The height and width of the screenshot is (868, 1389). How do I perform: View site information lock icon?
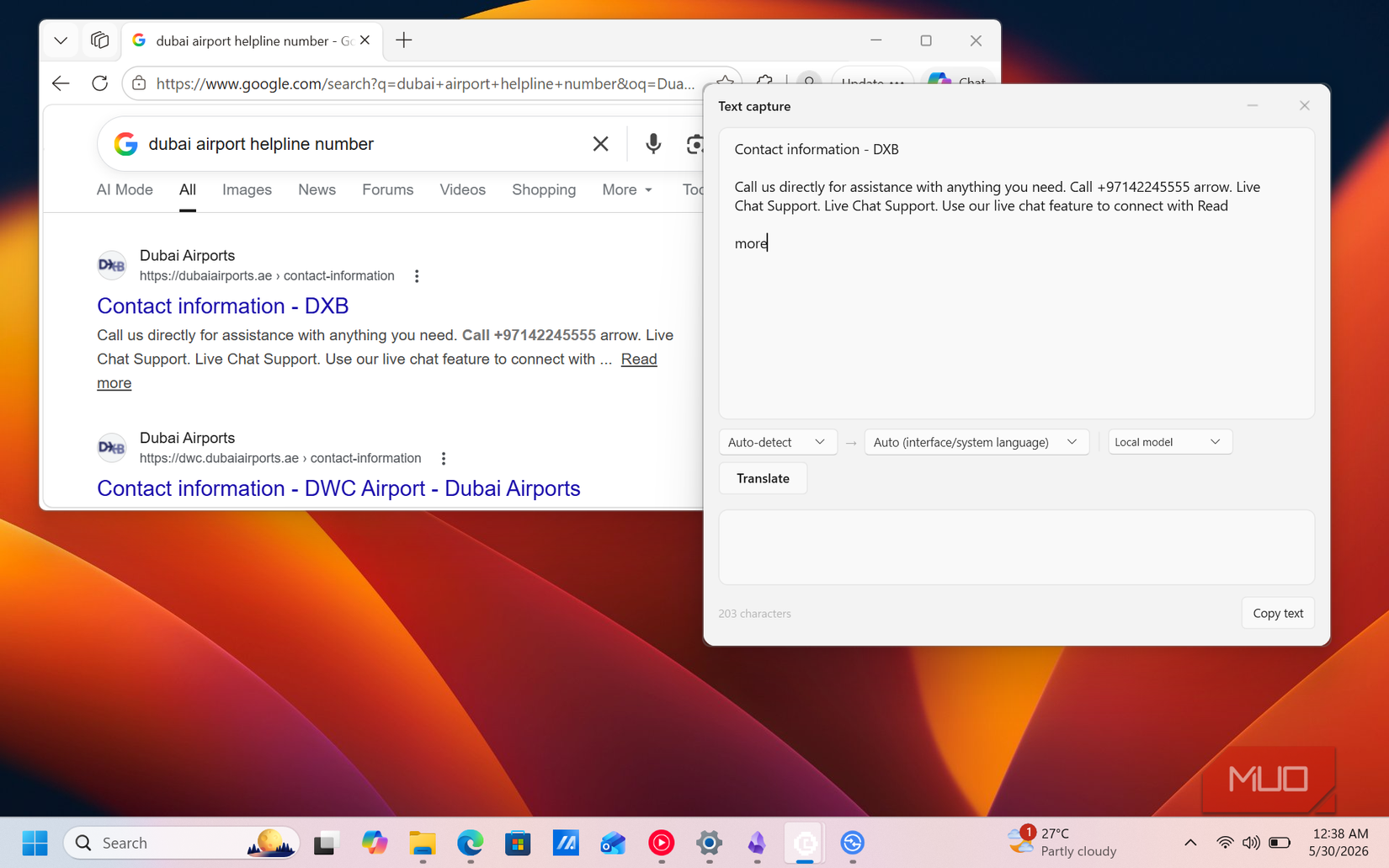pos(139,83)
